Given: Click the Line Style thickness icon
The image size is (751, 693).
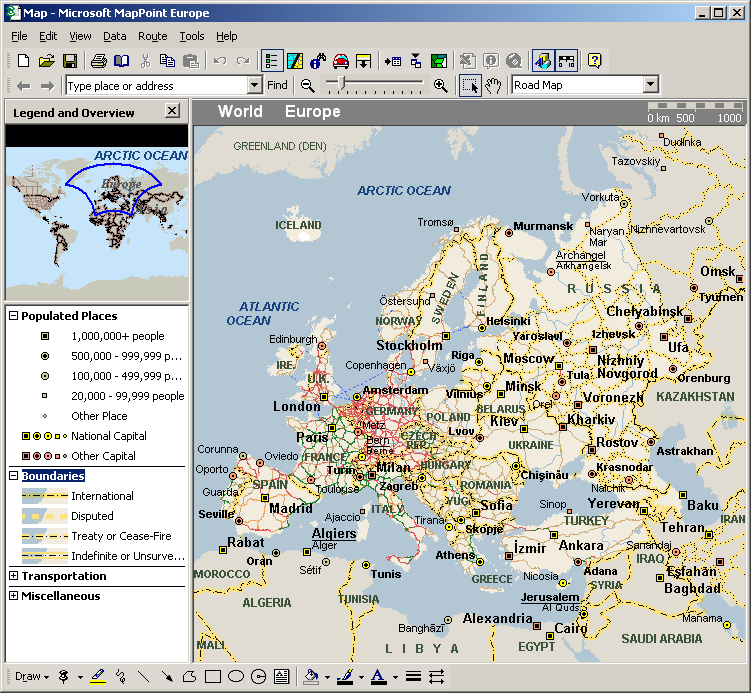Looking at the screenshot, I should tap(413, 676).
